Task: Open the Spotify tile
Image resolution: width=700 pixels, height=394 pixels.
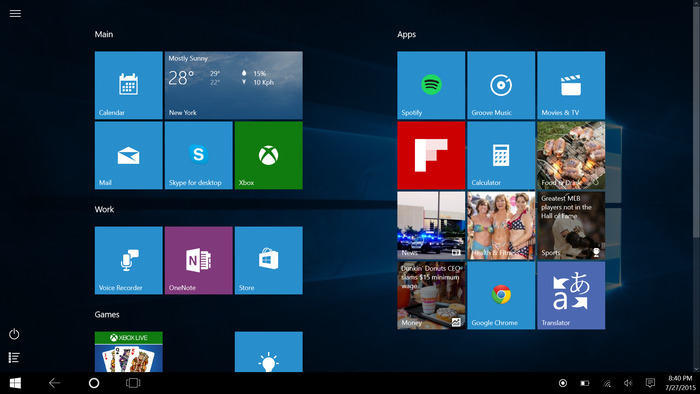Action: [431, 85]
